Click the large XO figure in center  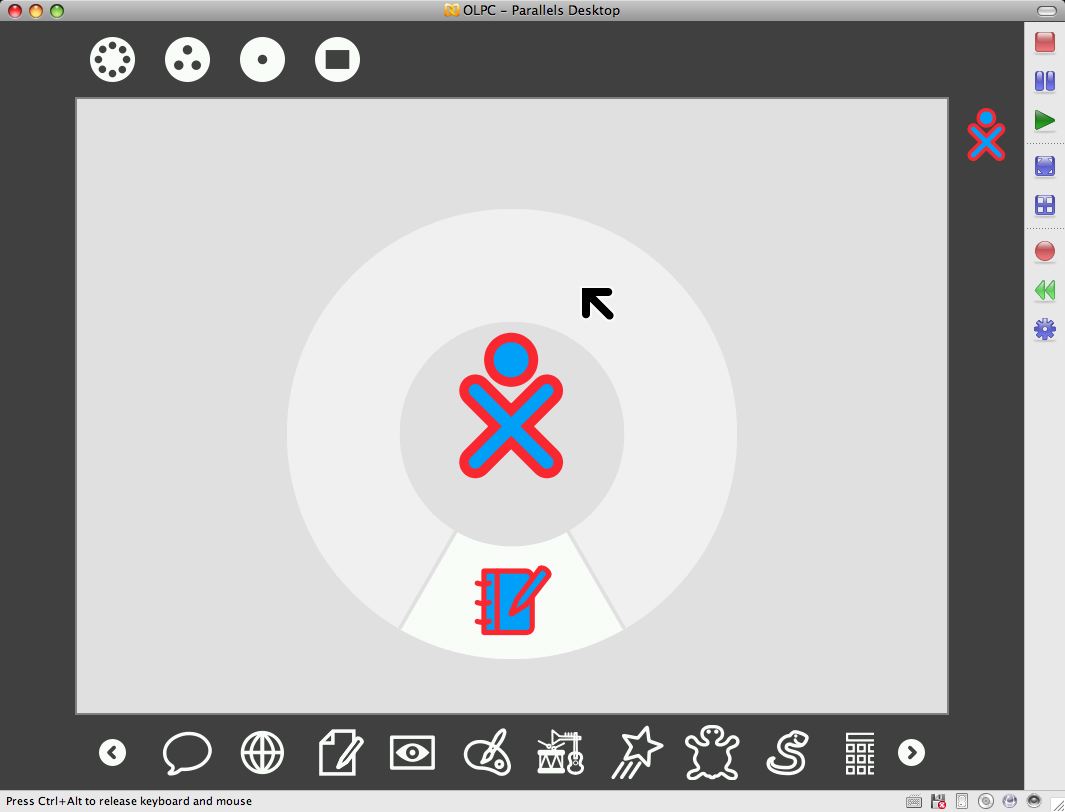511,407
